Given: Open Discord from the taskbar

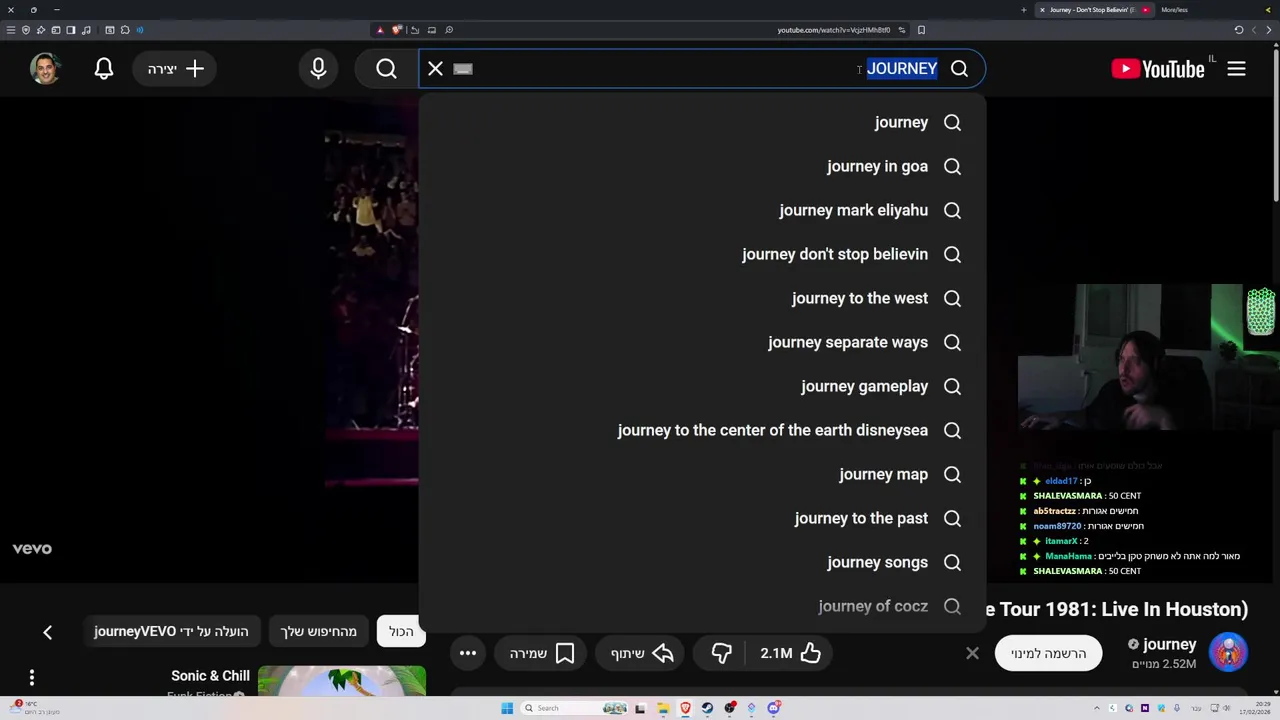Looking at the screenshot, I should point(773,708).
